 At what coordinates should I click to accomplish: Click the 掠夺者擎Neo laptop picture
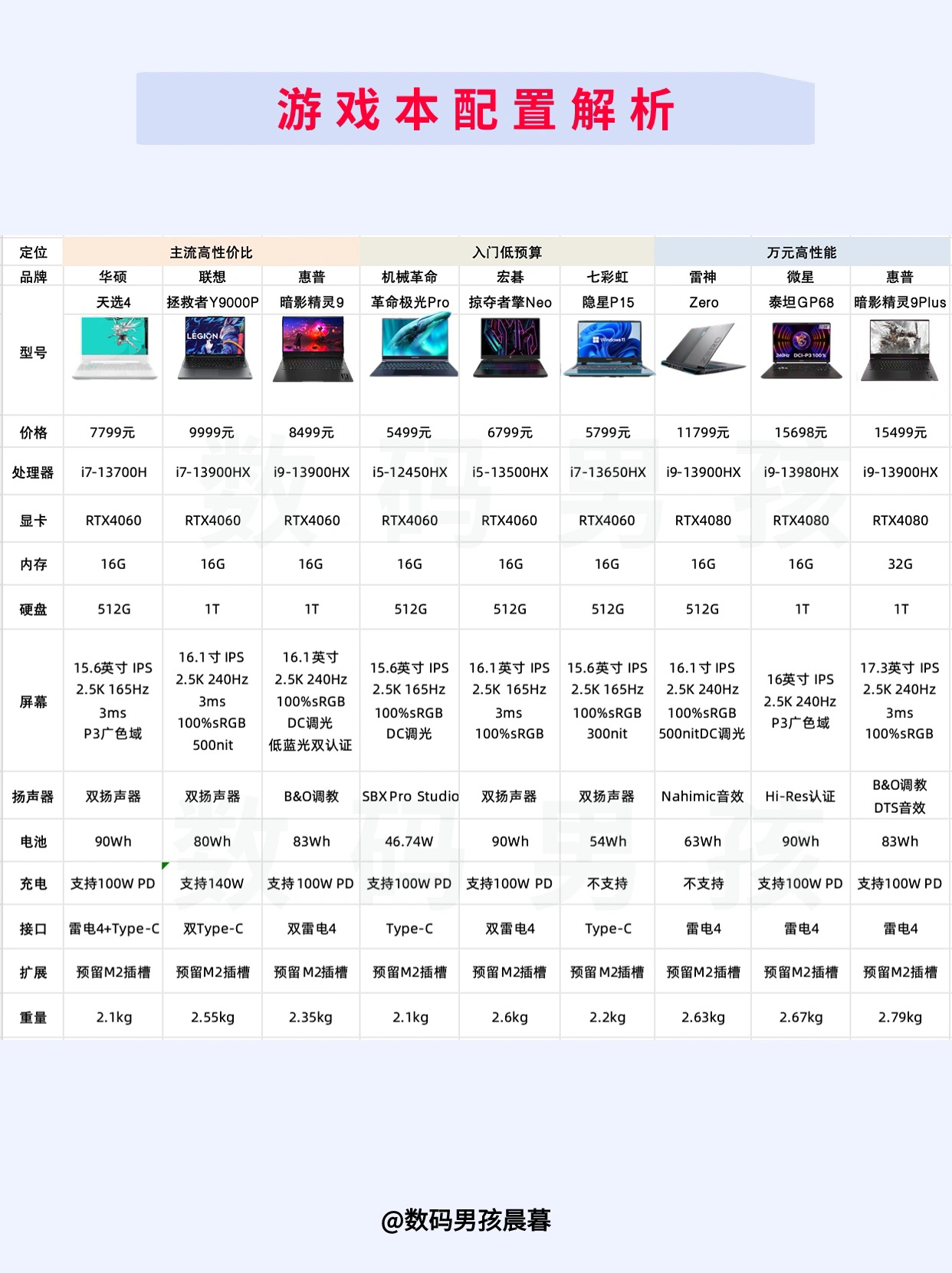pos(510,348)
